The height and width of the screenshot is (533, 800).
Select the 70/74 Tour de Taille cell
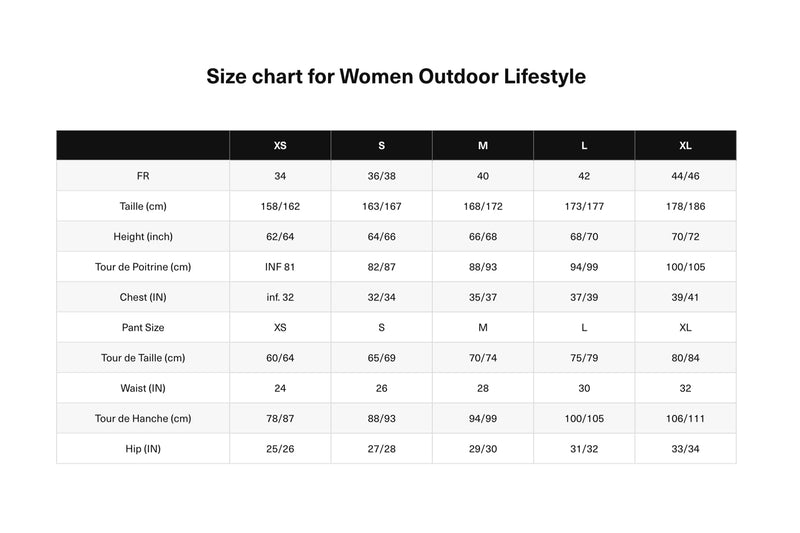tap(483, 358)
